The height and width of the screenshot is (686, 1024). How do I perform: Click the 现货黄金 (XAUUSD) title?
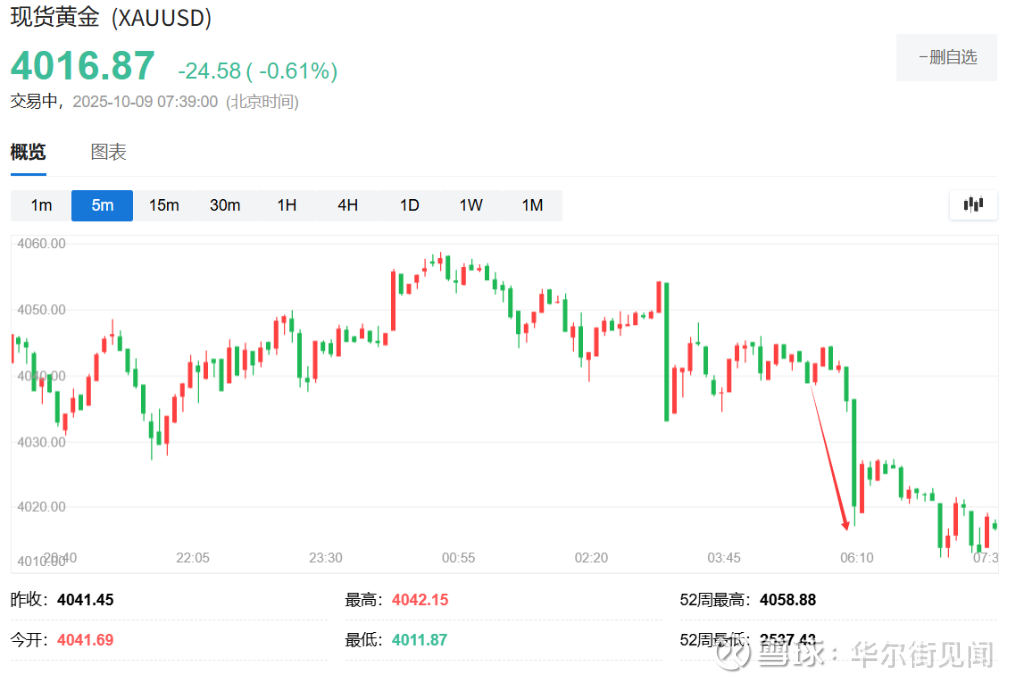(111, 18)
